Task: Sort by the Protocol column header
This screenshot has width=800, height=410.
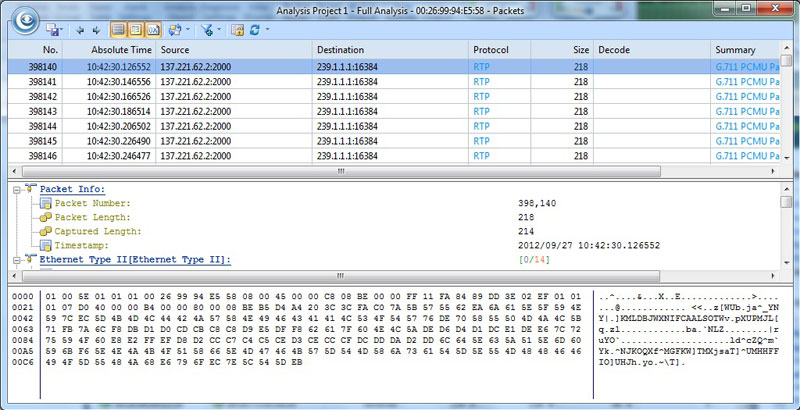Action: [499, 50]
